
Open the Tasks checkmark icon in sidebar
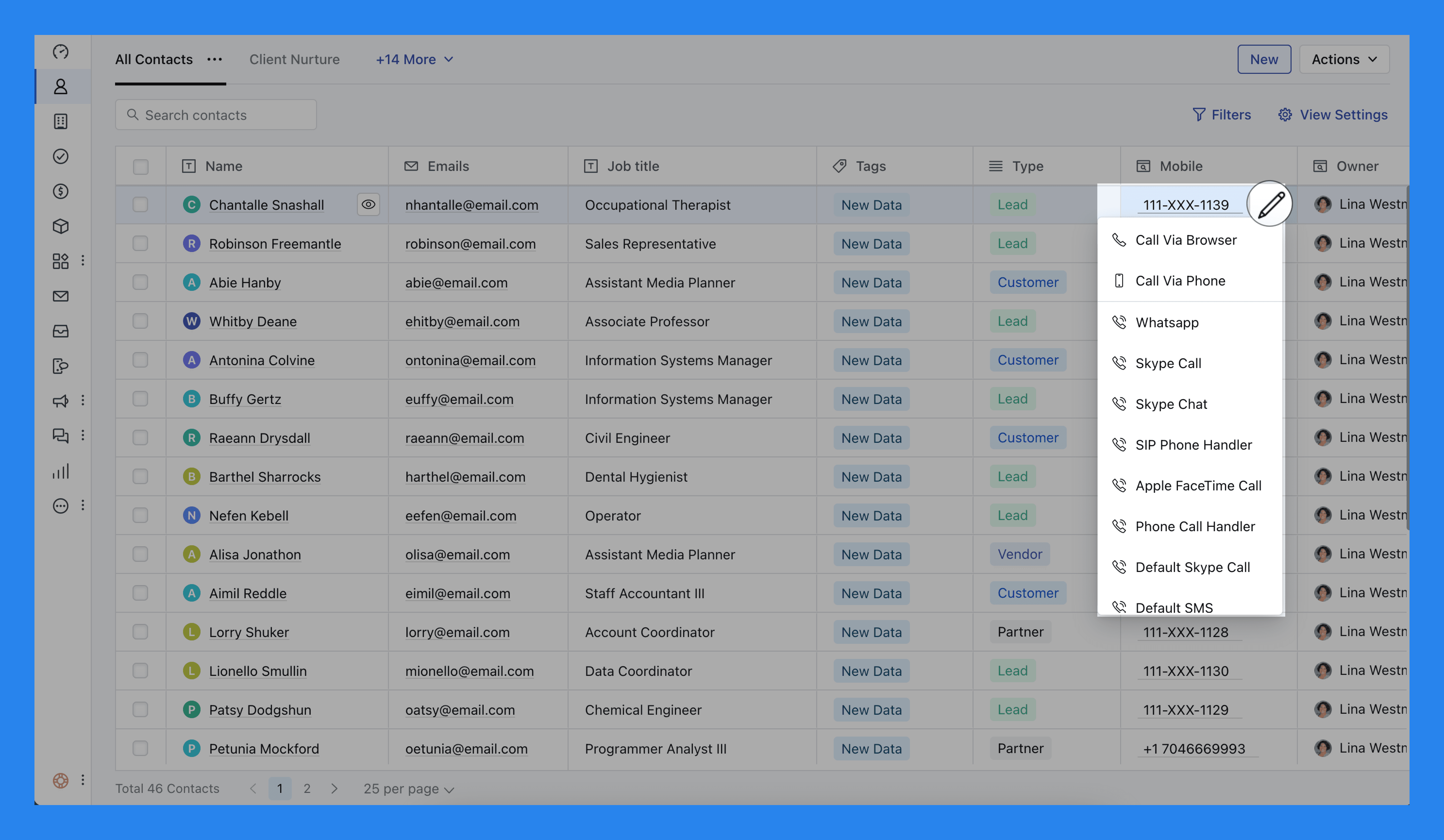[x=60, y=156]
